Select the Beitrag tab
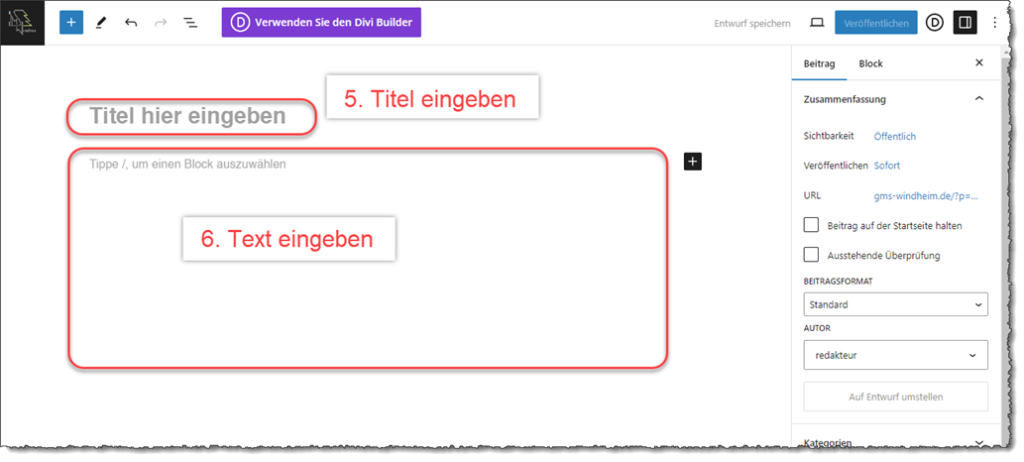This screenshot has width=1024, height=462. pos(818,63)
